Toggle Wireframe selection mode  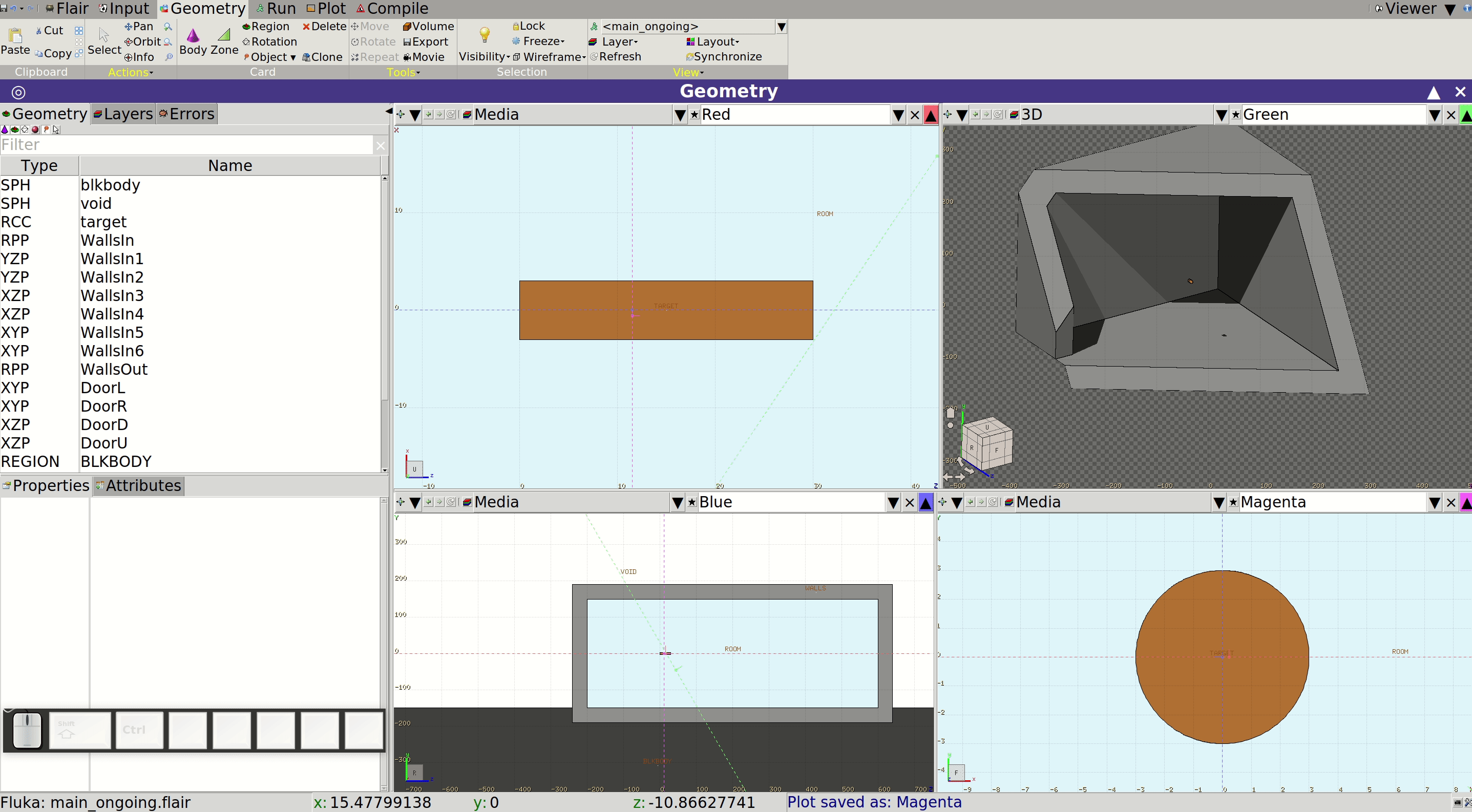(550, 56)
